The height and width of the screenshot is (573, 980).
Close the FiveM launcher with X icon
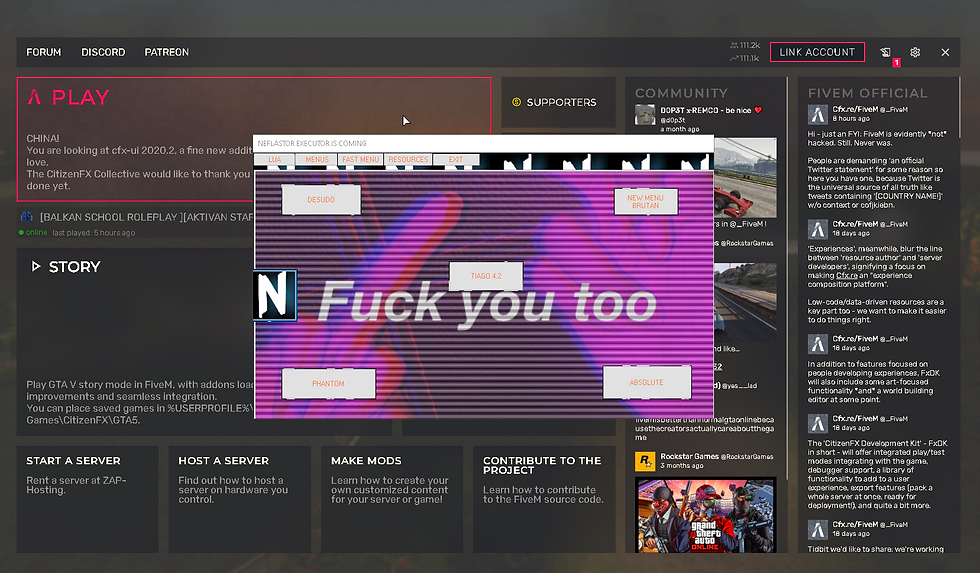[x=945, y=52]
